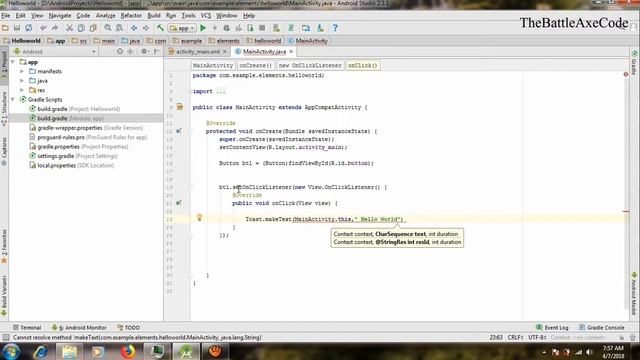The height and width of the screenshot is (360, 640).
Task: Select settings.gradle file
Action: [x=73, y=156]
